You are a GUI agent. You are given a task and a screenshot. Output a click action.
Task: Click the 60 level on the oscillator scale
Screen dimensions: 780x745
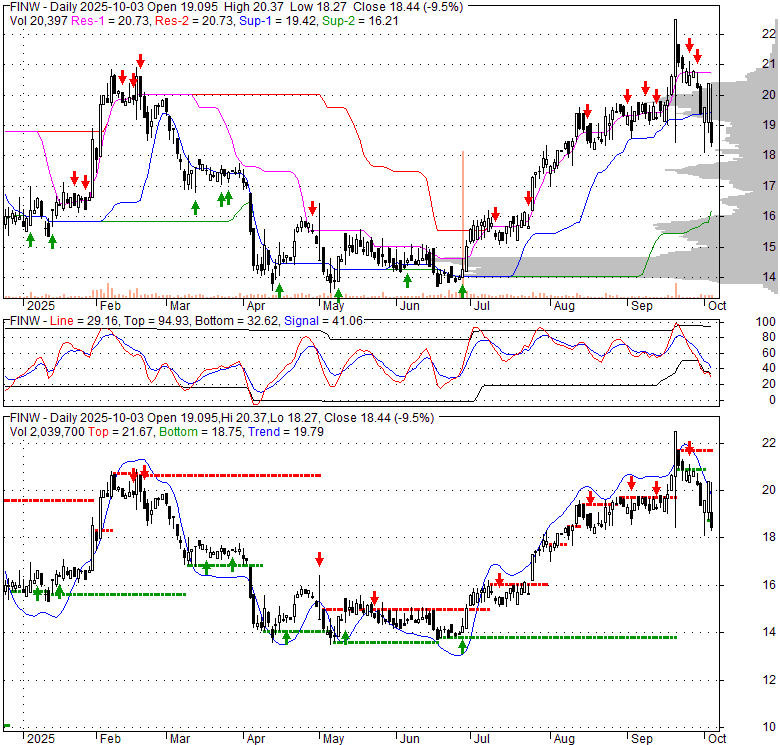coord(769,353)
